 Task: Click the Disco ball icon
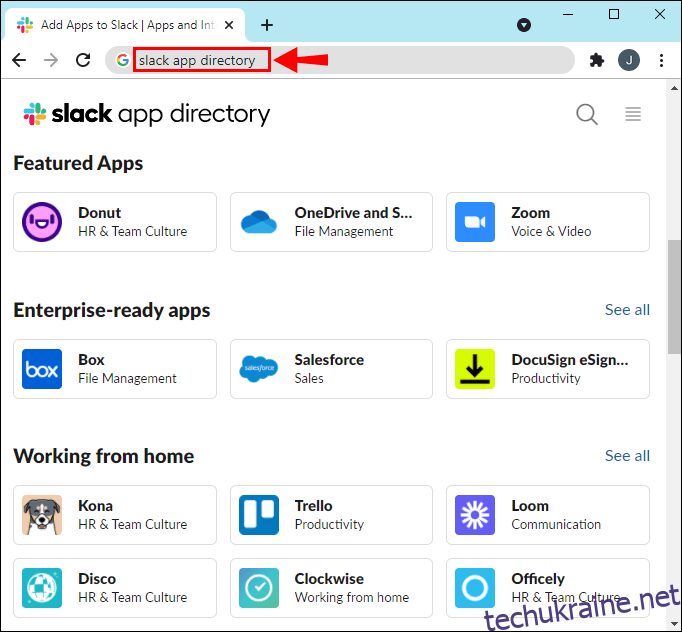coord(42,588)
